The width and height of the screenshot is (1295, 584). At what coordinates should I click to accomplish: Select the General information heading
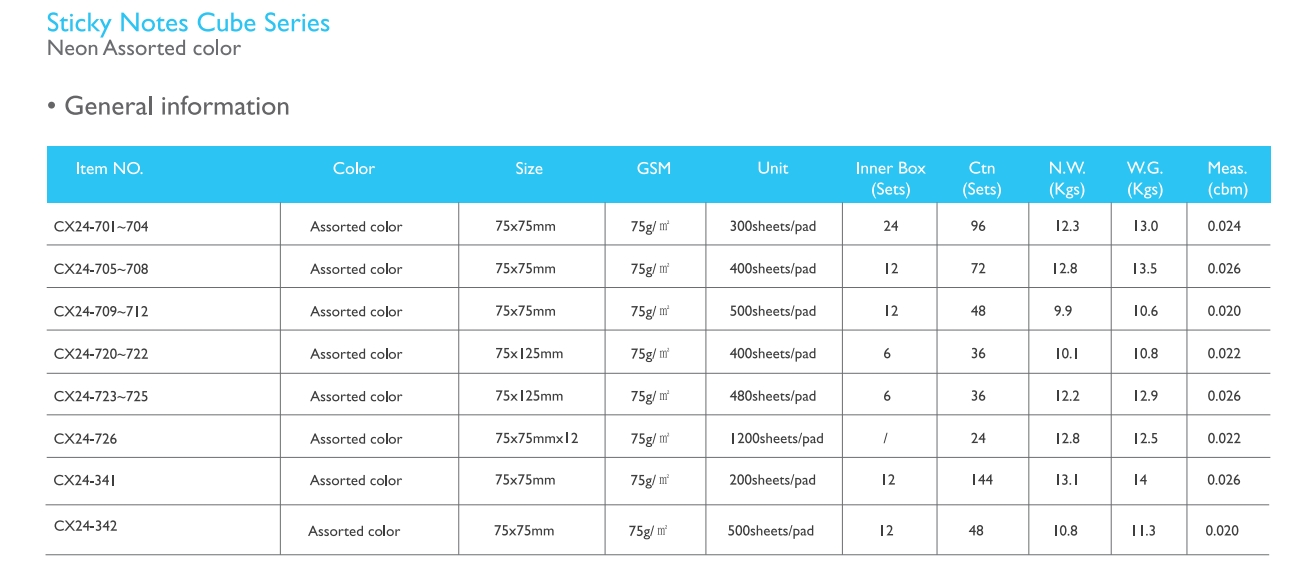pos(177,106)
